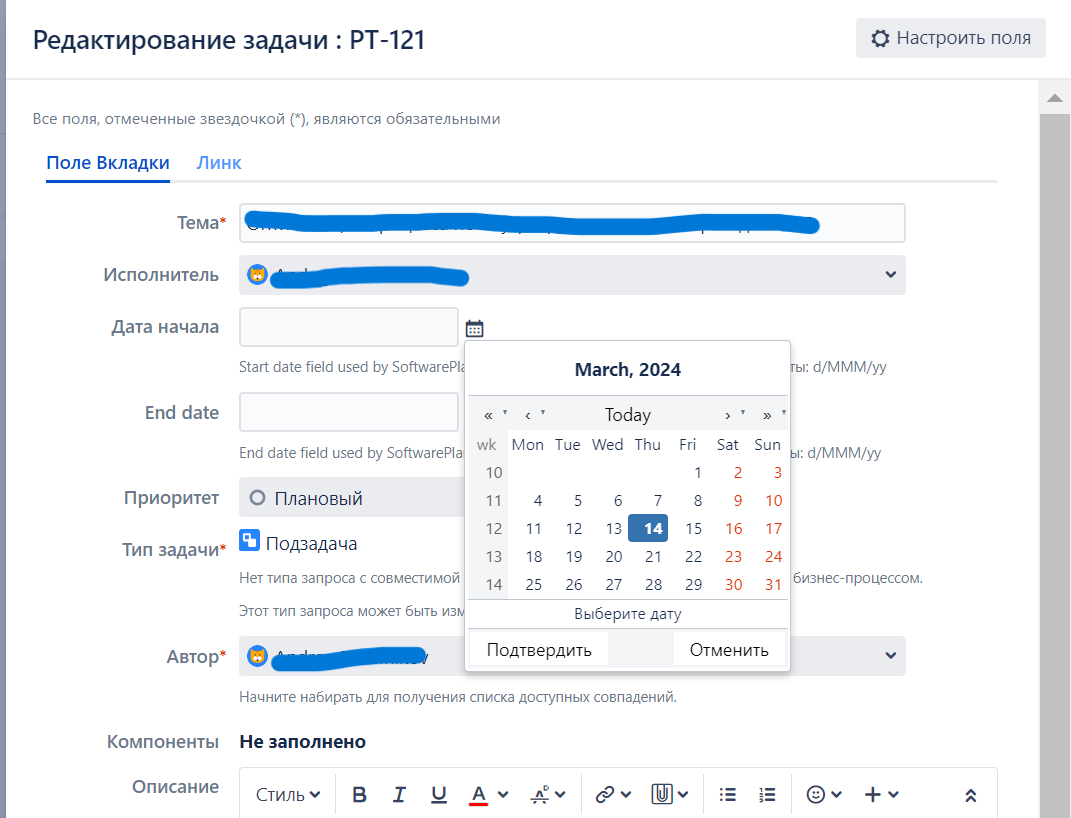Open the insert more content plus icon
The width and height of the screenshot is (1071, 818).
pos(875,793)
